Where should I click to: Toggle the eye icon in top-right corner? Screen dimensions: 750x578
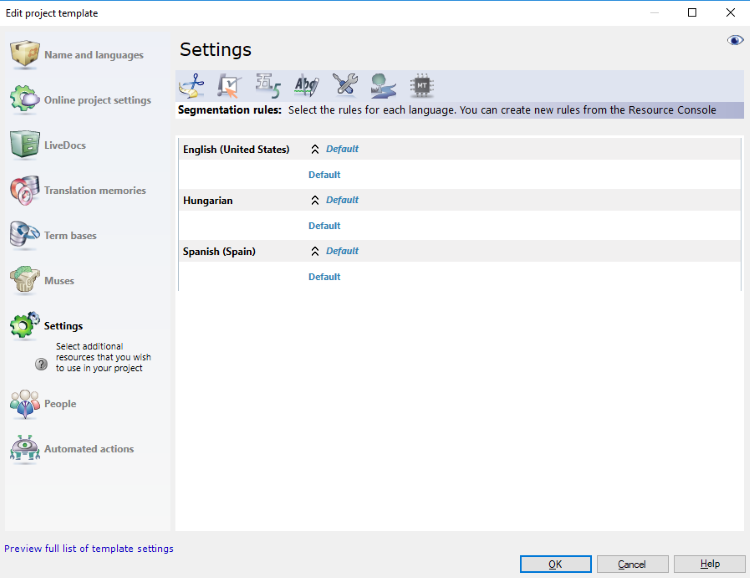[x=735, y=41]
